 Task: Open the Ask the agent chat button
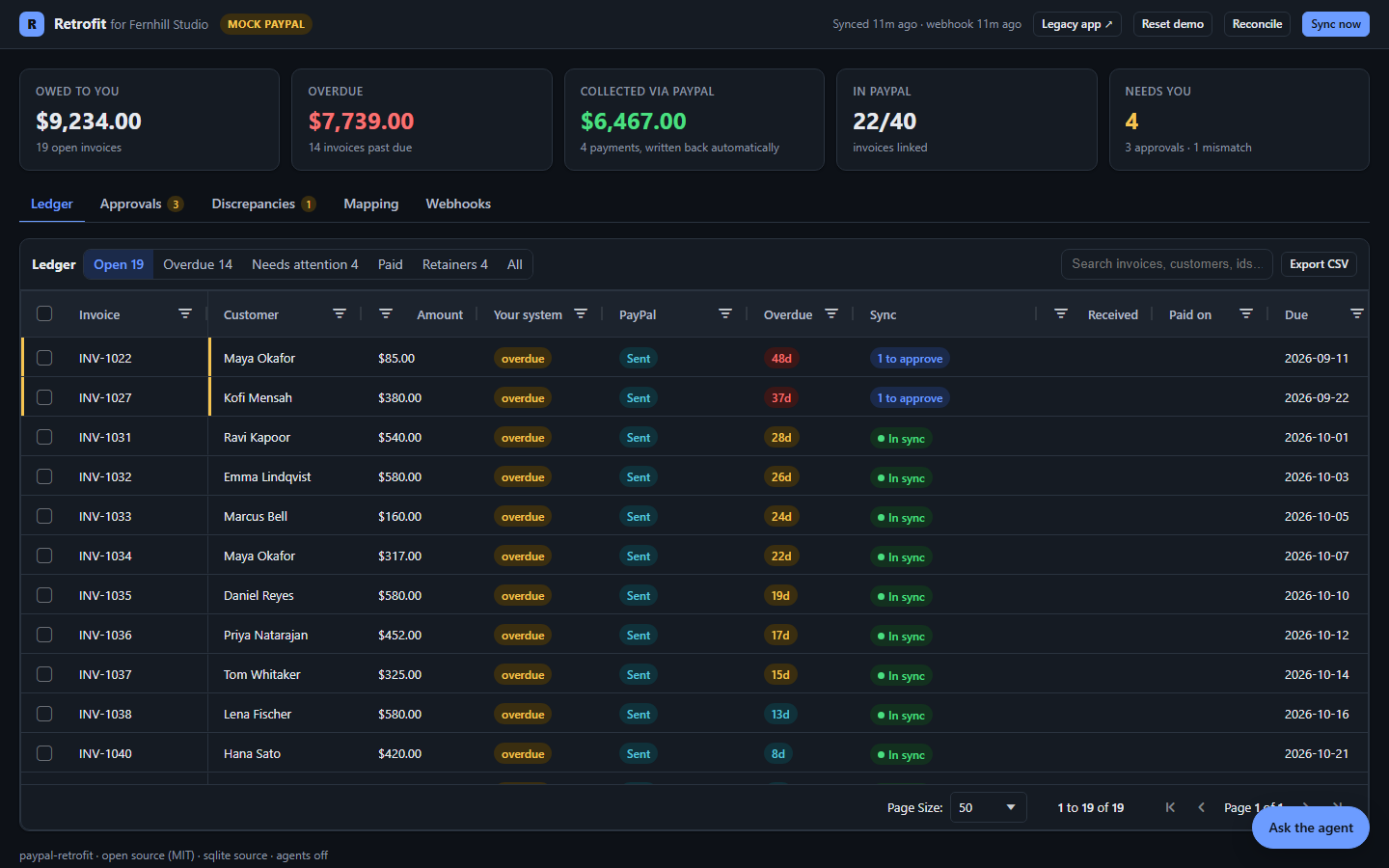tap(1311, 827)
